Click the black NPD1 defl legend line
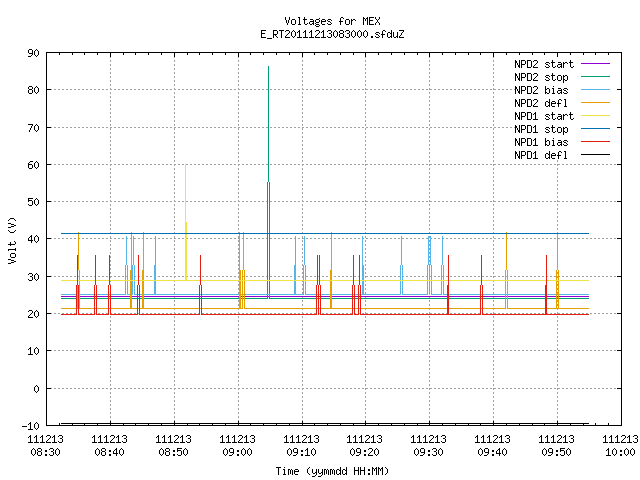The width and height of the screenshot is (640, 480). coord(595,155)
